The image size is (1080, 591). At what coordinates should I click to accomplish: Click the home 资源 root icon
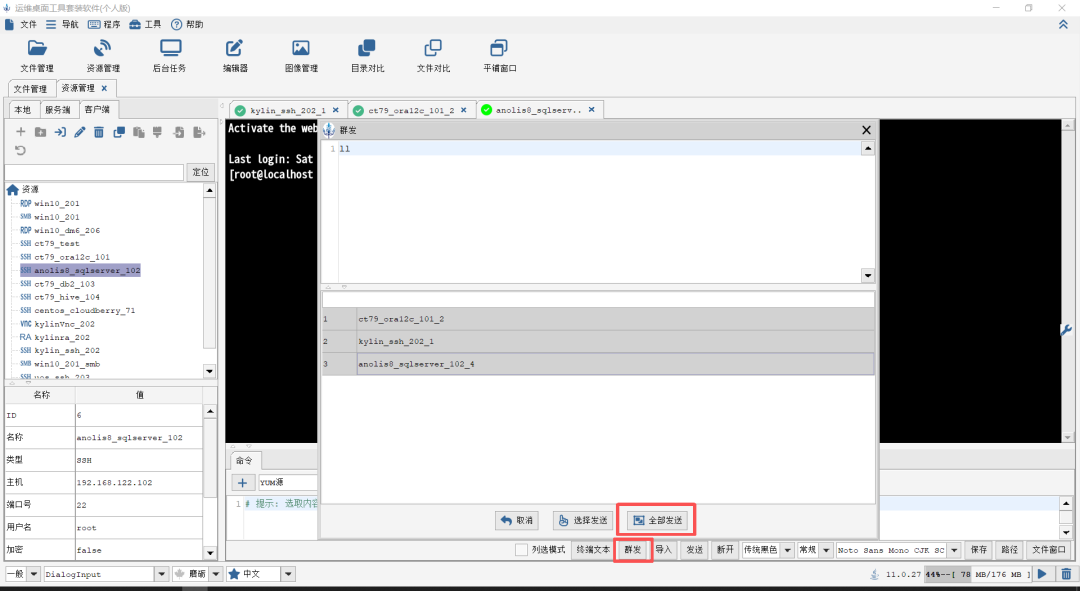point(12,189)
